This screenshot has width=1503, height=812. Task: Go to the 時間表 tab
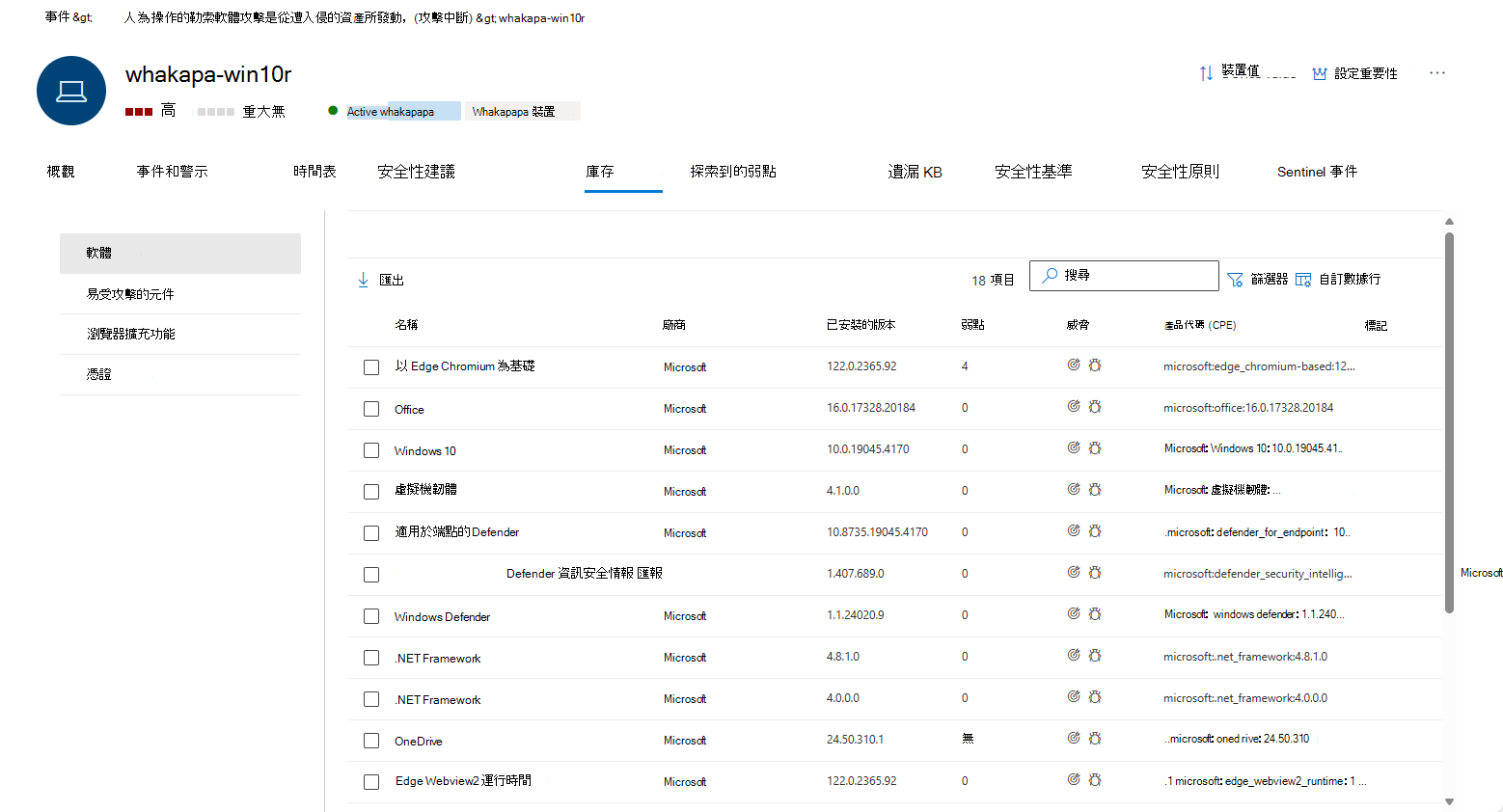[x=315, y=172]
